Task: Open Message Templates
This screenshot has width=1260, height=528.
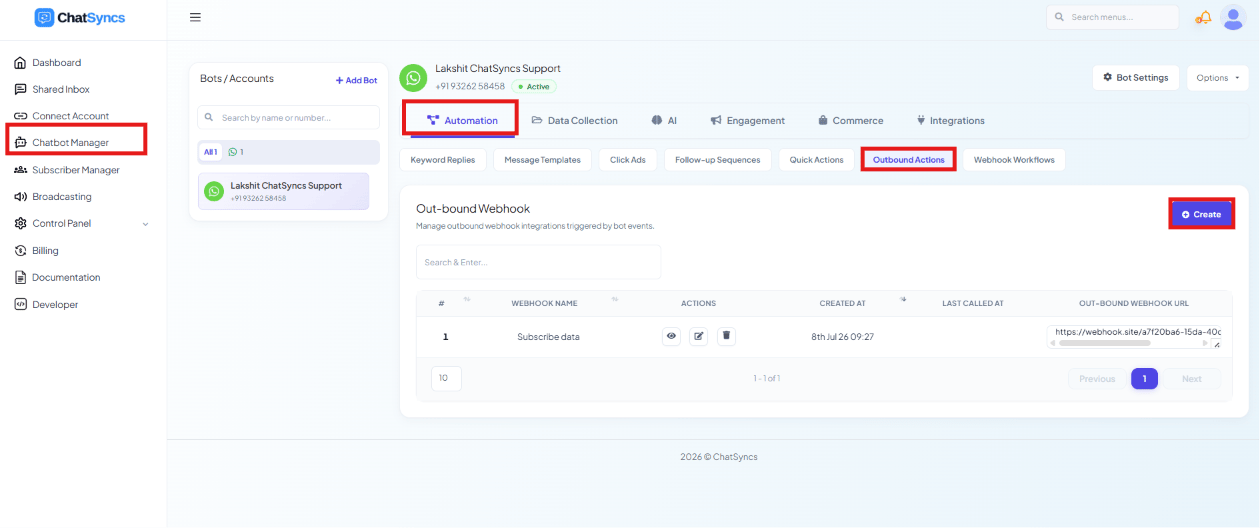Action: pyautogui.click(x=542, y=160)
